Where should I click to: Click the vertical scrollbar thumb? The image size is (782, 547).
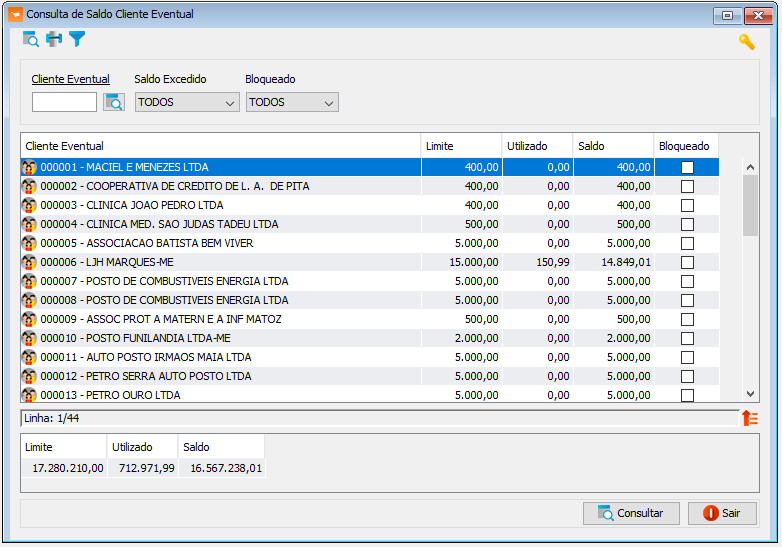(750, 205)
